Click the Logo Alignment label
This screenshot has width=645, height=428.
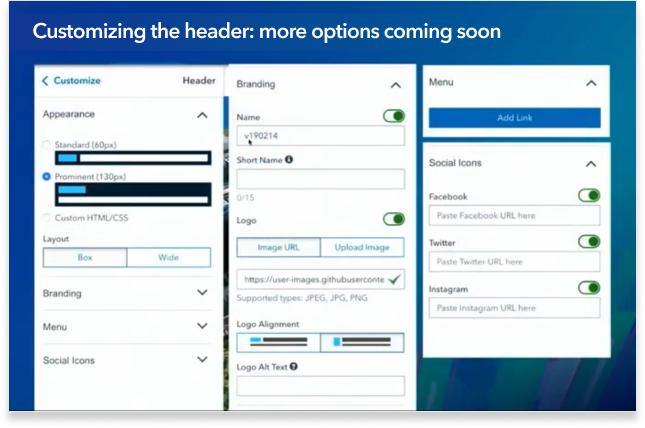pos(268,324)
